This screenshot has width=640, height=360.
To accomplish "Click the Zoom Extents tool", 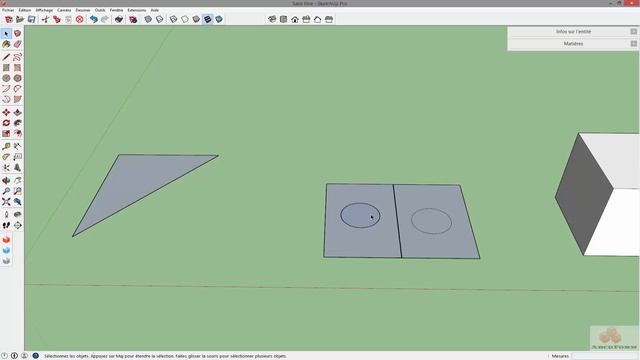I will (6, 202).
